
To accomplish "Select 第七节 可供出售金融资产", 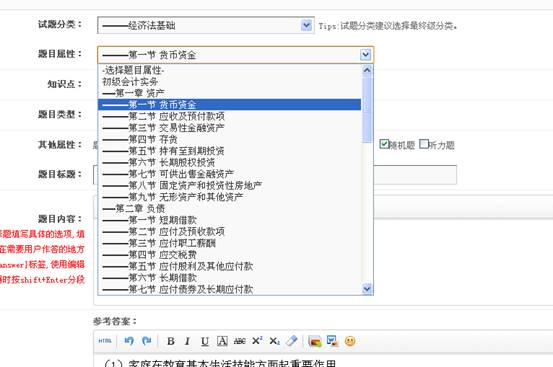I will pos(230,174).
